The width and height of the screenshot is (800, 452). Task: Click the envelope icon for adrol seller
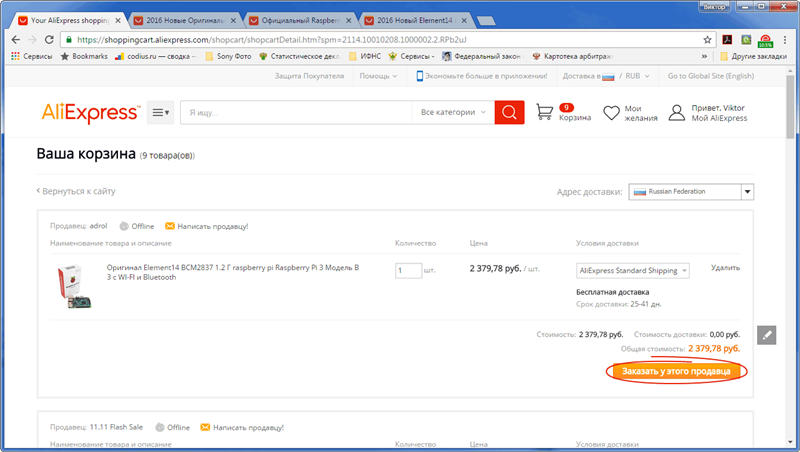coord(169,226)
